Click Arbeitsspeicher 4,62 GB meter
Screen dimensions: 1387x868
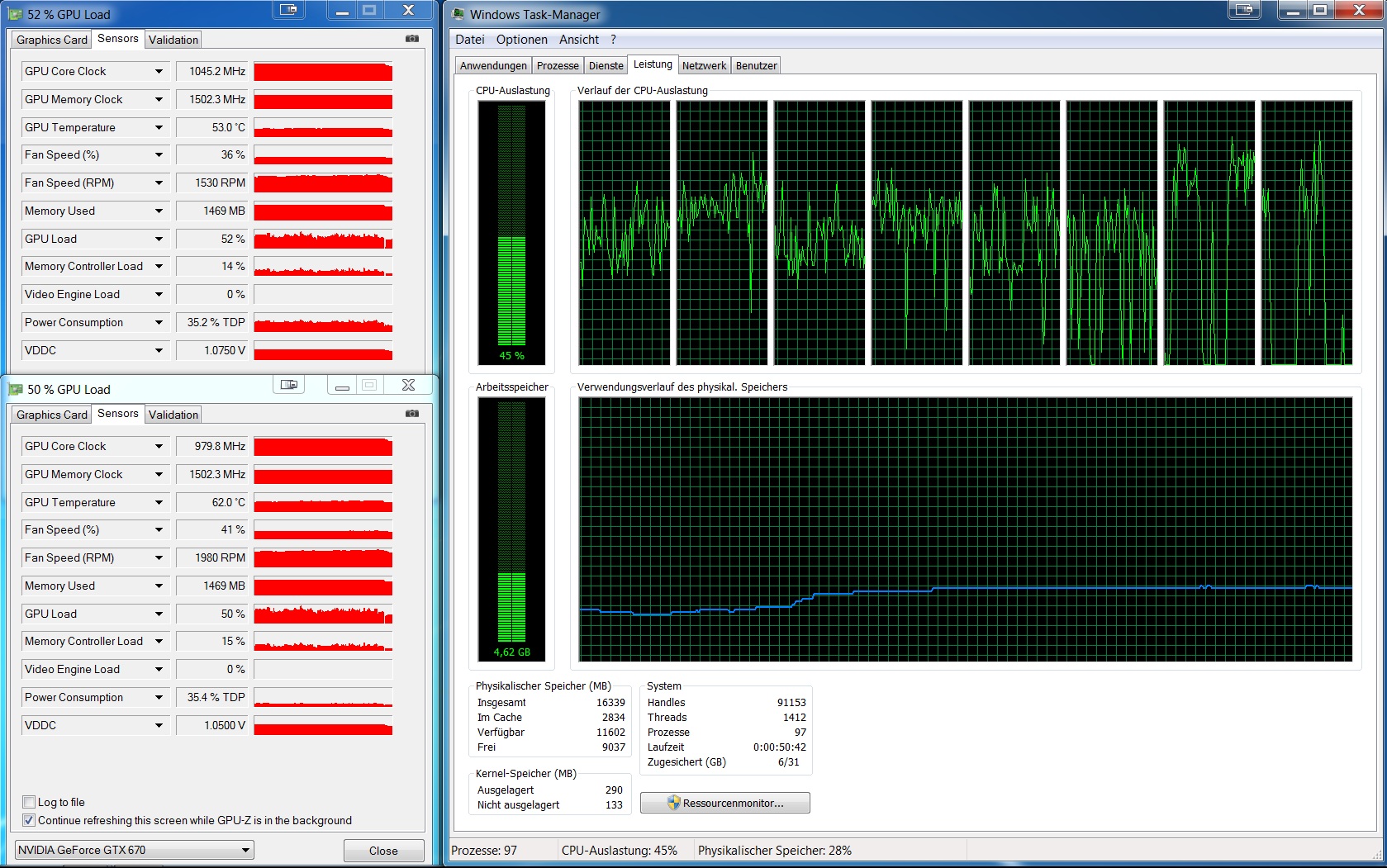point(511,529)
